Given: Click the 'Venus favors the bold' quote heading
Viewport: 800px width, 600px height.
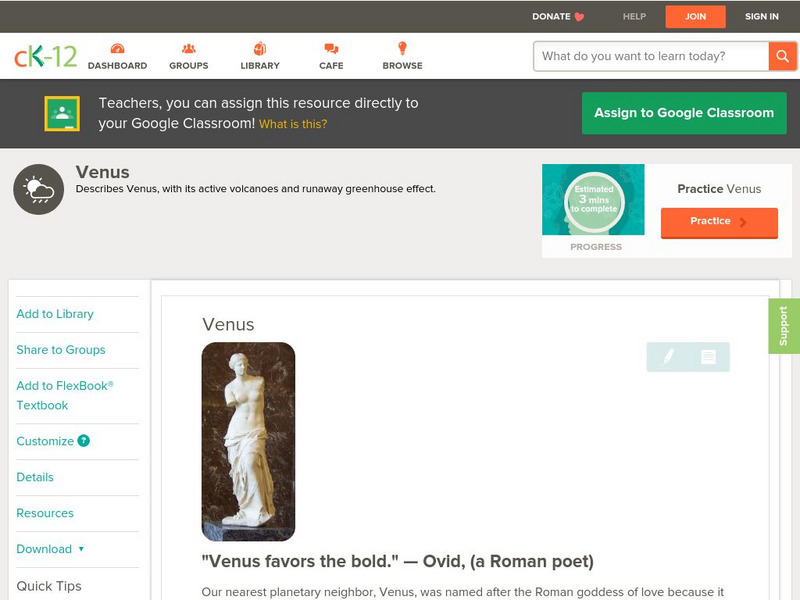Looking at the screenshot, I should coord(397,562).
